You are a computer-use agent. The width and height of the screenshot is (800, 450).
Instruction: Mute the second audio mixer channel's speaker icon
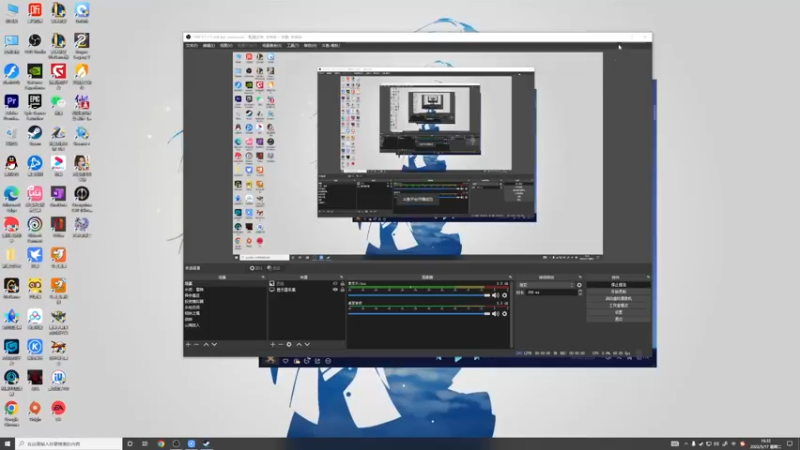[x=495, y=314]
